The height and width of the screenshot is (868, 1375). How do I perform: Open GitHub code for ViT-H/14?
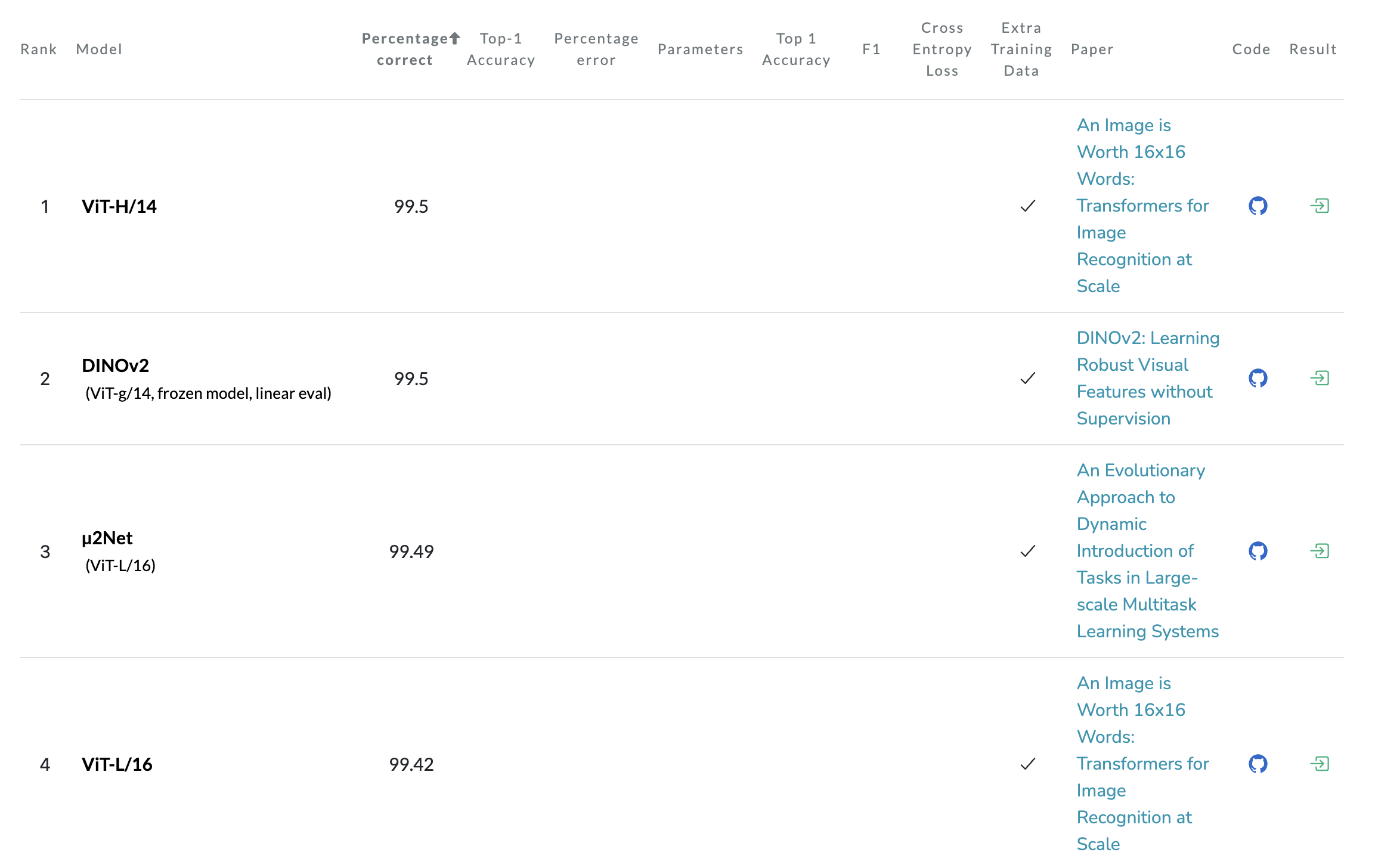click(x=1258, y=206)
